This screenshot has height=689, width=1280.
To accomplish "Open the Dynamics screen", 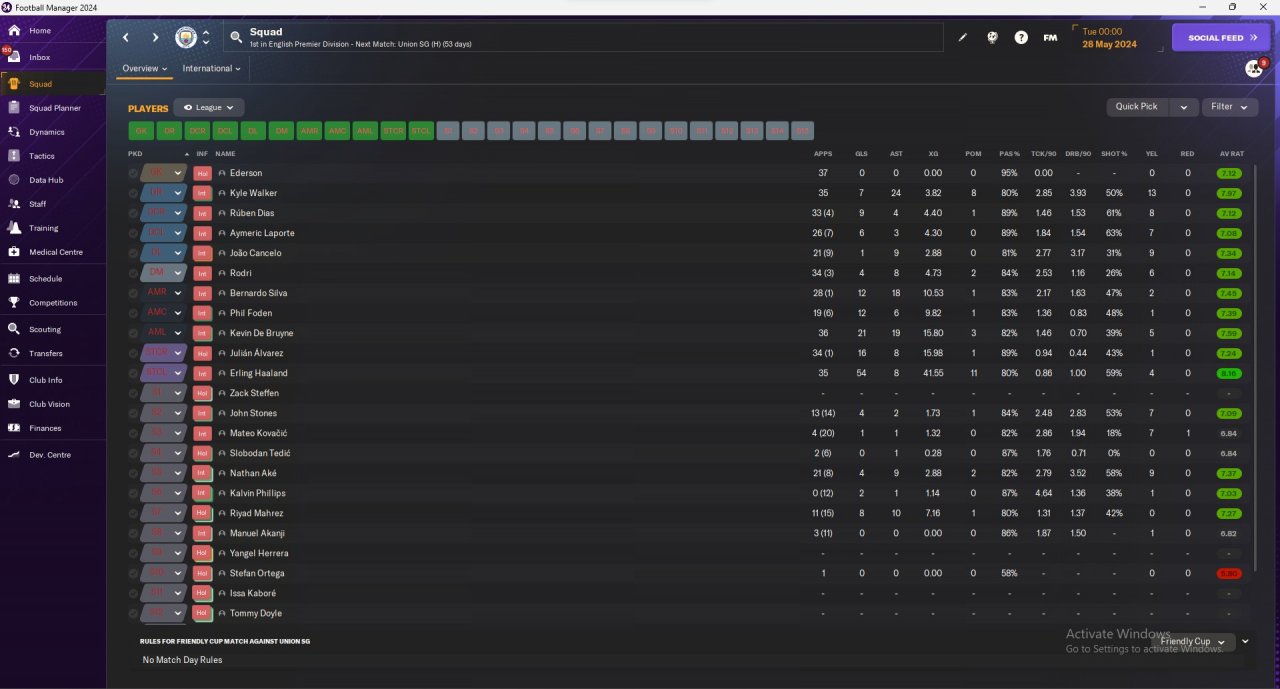I will pos(46,132).
